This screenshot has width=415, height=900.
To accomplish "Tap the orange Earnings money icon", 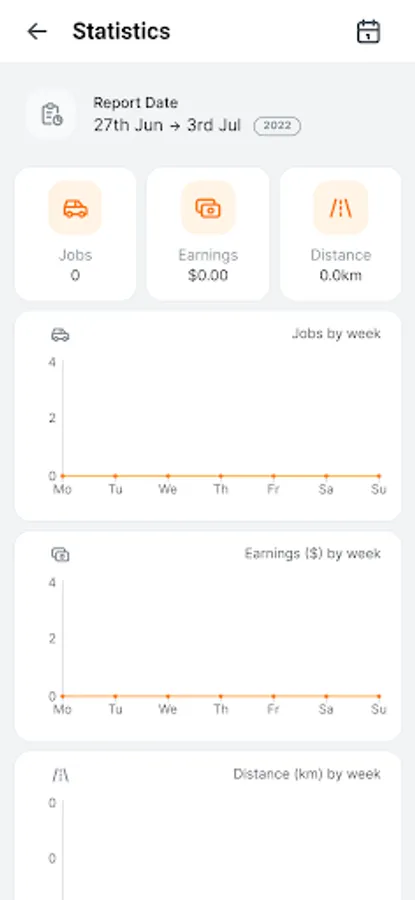I will click(208, 208).
